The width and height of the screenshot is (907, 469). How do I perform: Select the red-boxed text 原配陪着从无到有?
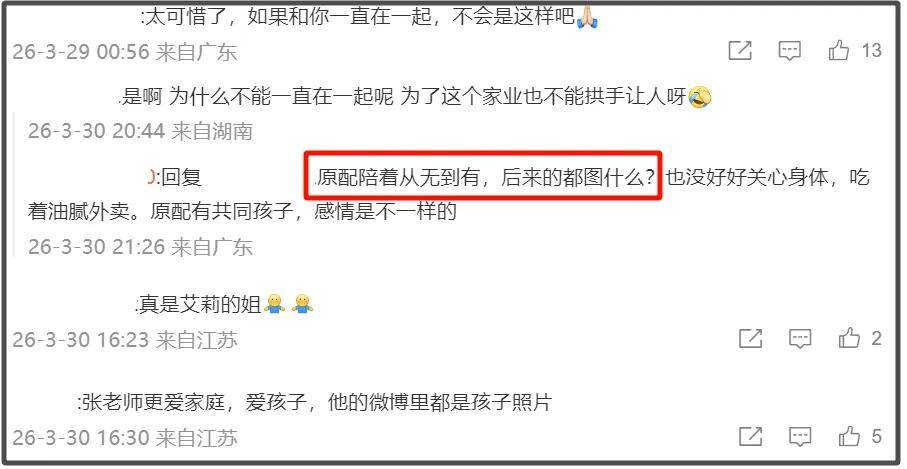tap(397, 176)
